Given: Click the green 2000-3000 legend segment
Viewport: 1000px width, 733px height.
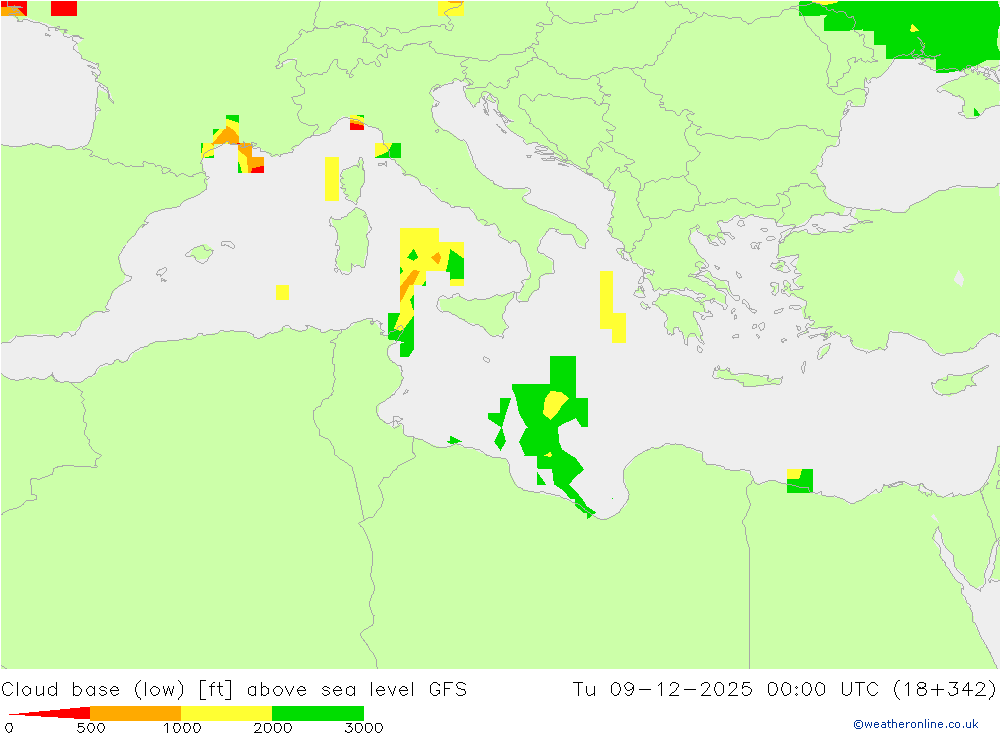Looking at the screenshot, I should (x=318, y=713).
